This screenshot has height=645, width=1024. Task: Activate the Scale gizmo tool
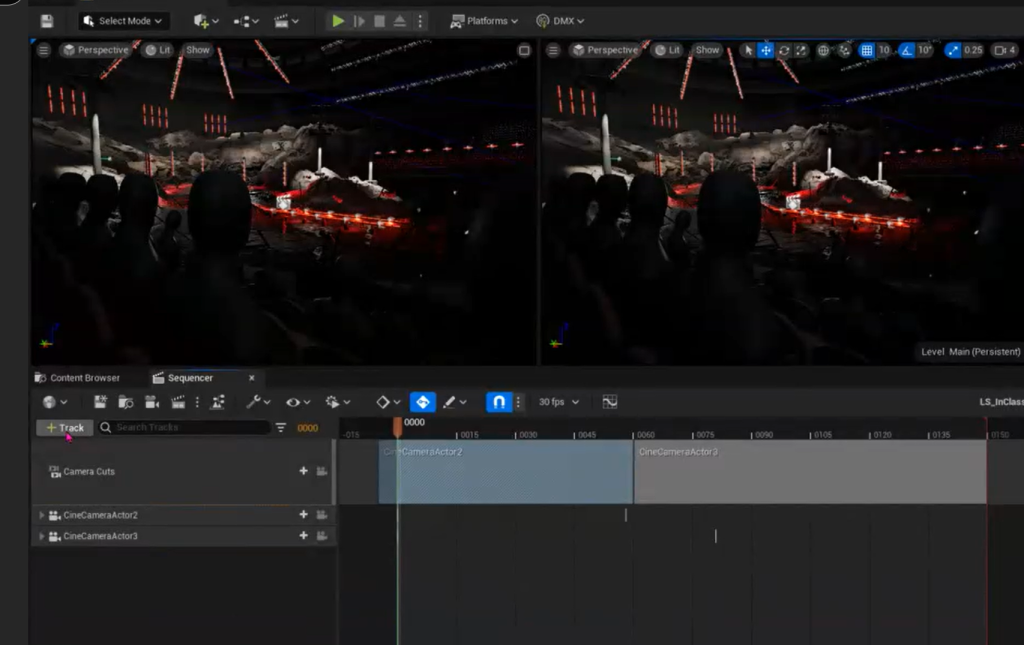pyautogui.click(x=801, y=50)
